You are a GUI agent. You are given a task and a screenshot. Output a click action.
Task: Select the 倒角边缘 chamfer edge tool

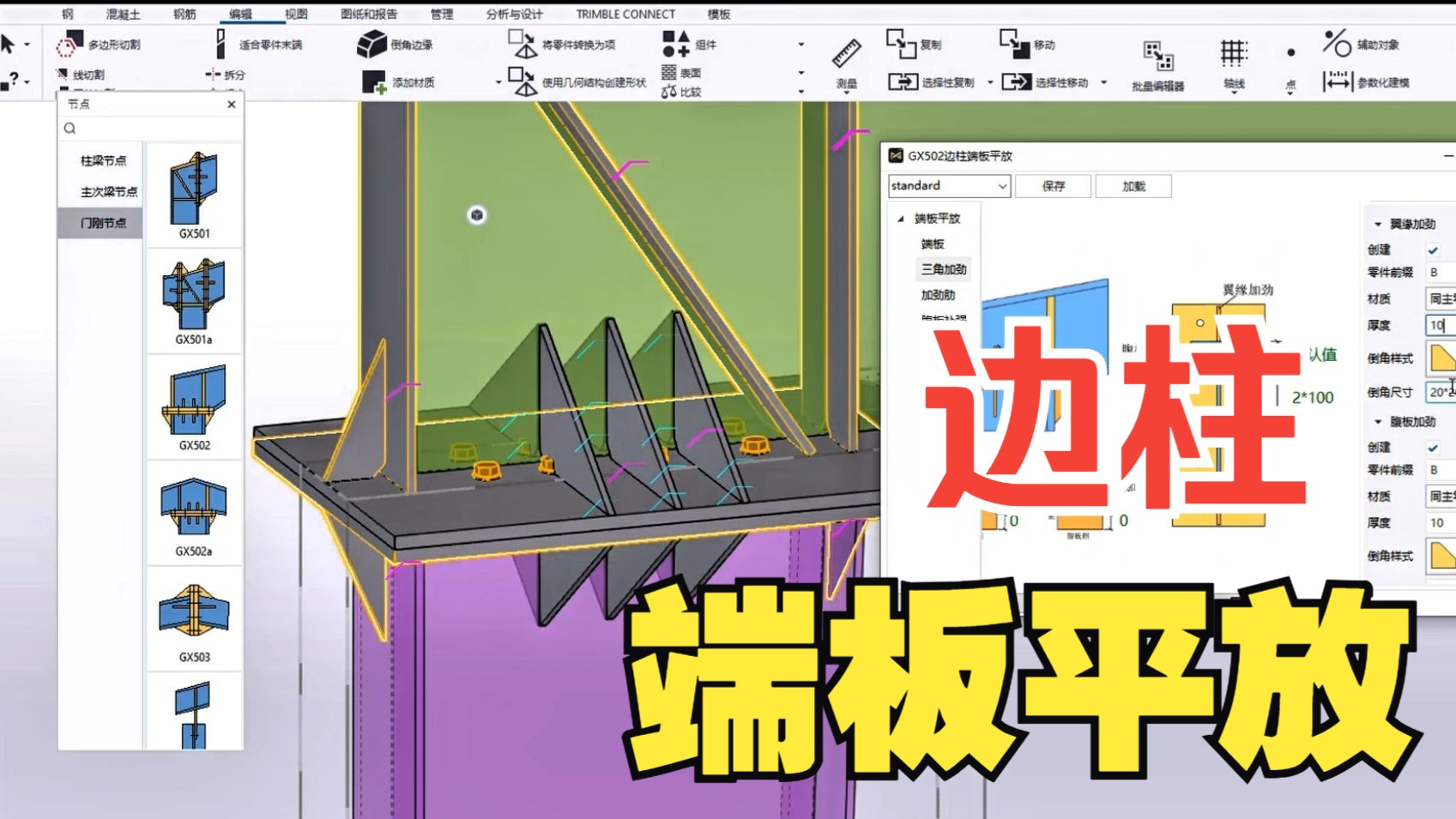395,44
